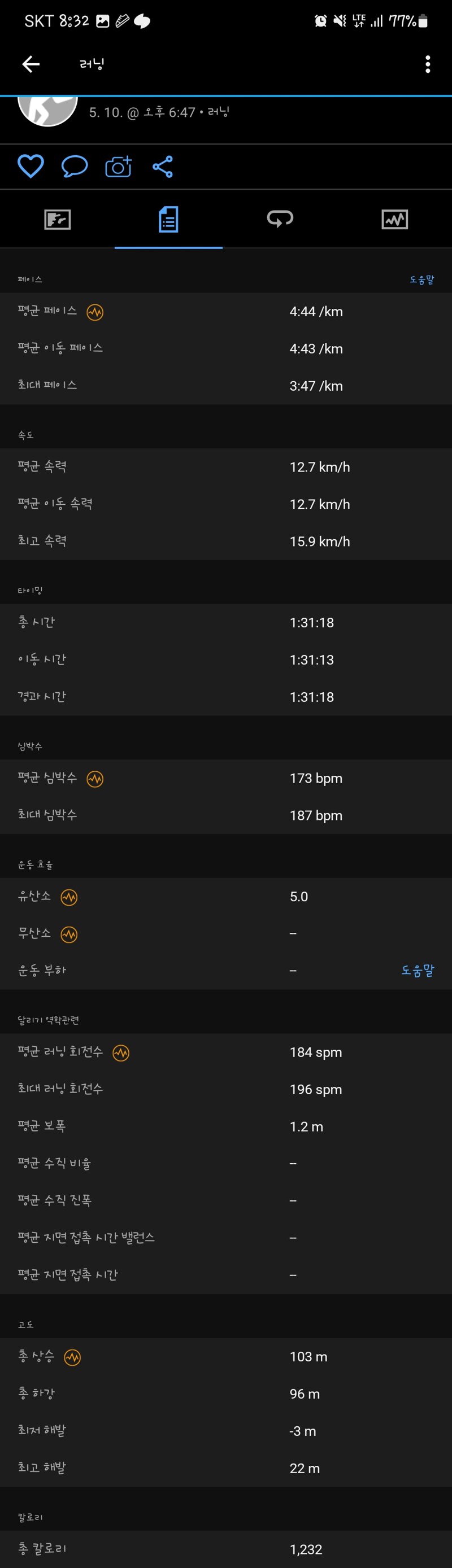Switch to the overview map tab
This screenshot has width=452, height=1568.
57,219
